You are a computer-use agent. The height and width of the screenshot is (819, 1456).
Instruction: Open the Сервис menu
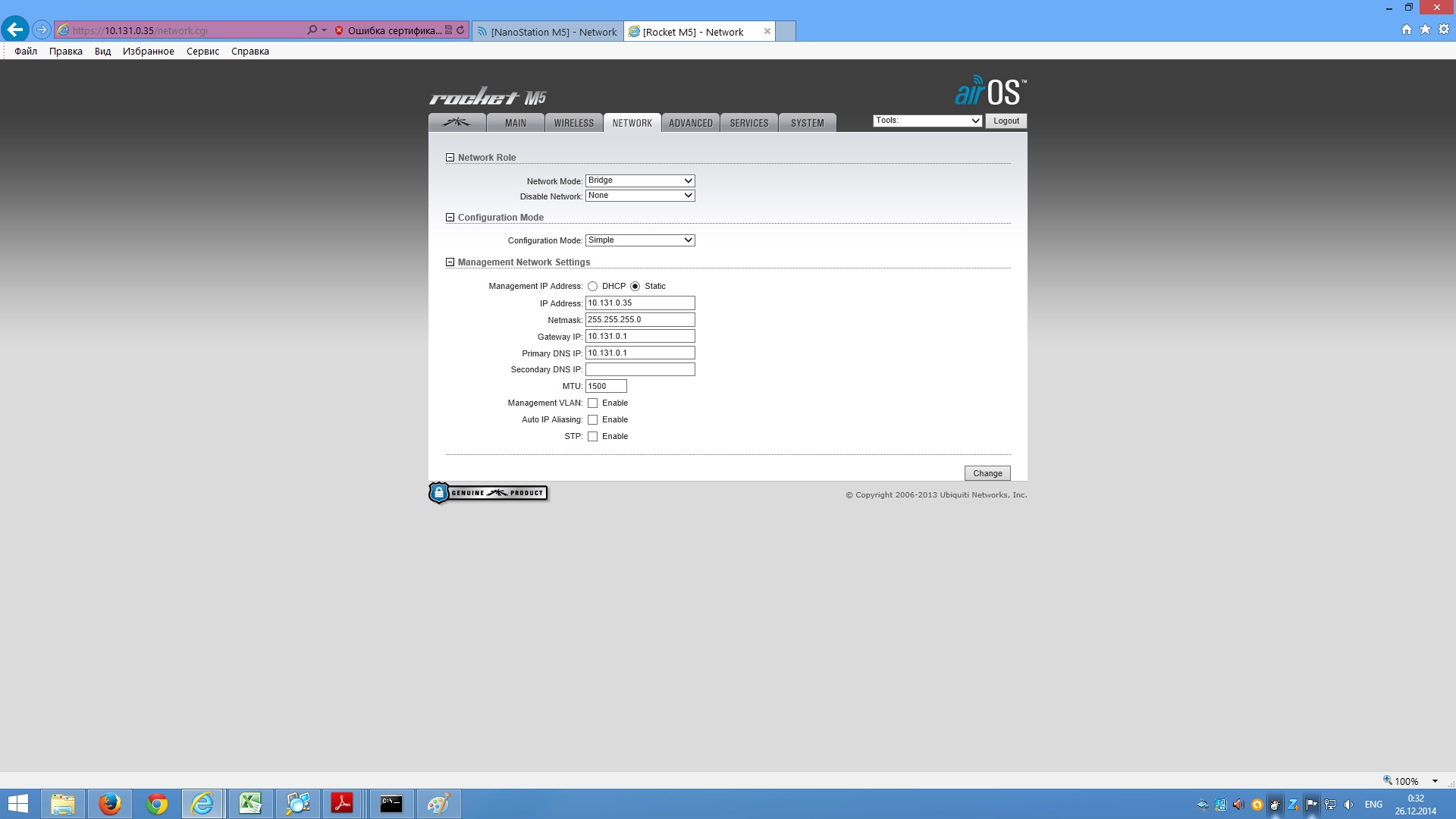203,52
